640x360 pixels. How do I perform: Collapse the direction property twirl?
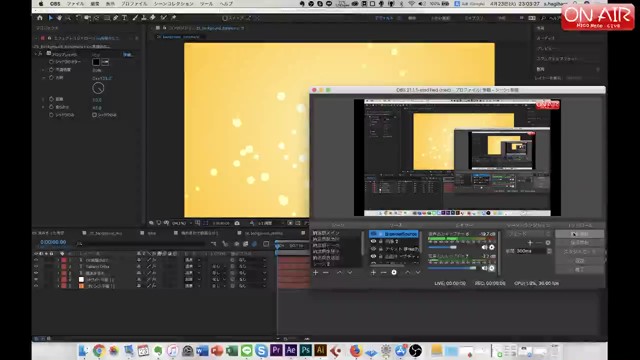click(43, 78)
